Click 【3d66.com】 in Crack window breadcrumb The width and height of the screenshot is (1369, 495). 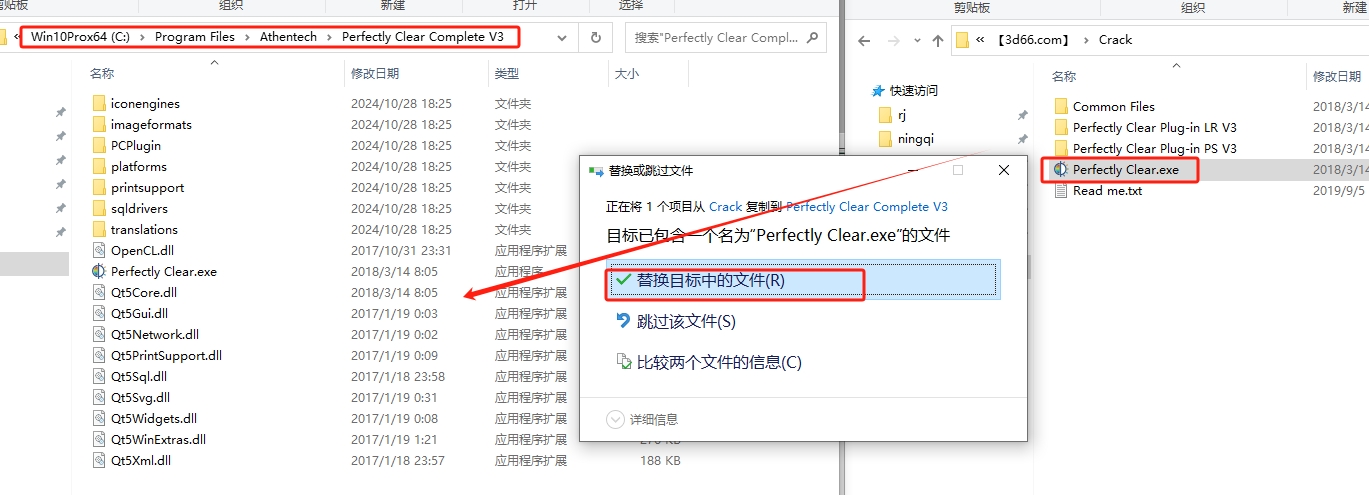pyautogui.click(x=1032, y=40)
